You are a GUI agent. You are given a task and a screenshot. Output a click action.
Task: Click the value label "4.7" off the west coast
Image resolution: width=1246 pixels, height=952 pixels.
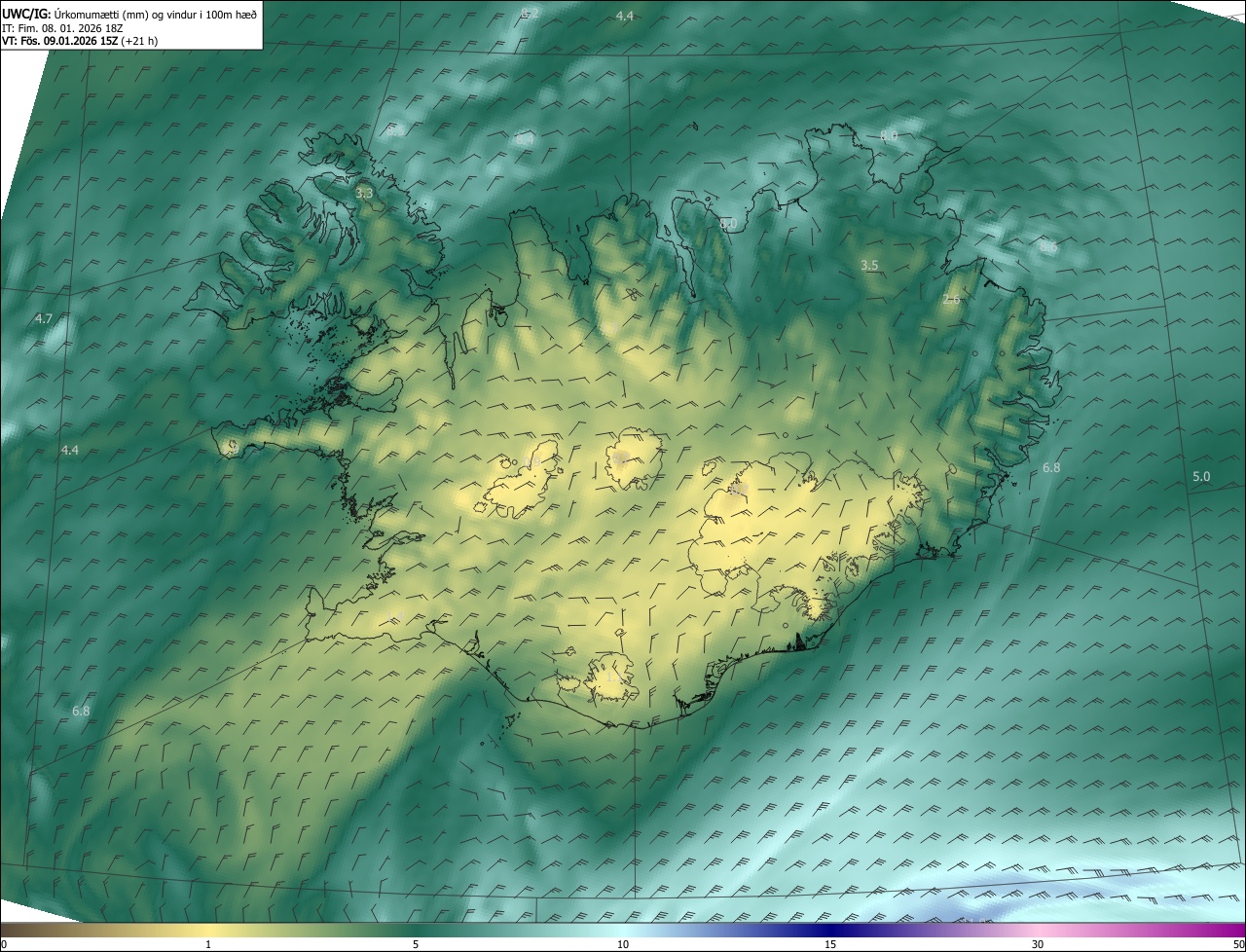point(44,318)
